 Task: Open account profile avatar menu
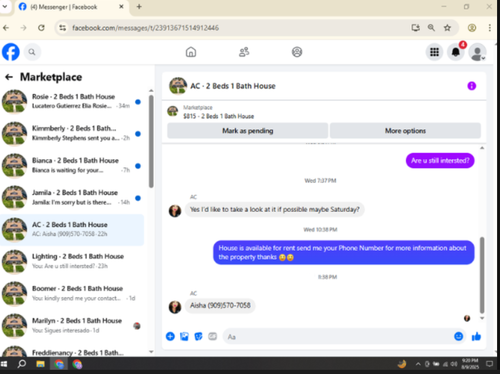(x=477, y=52)
